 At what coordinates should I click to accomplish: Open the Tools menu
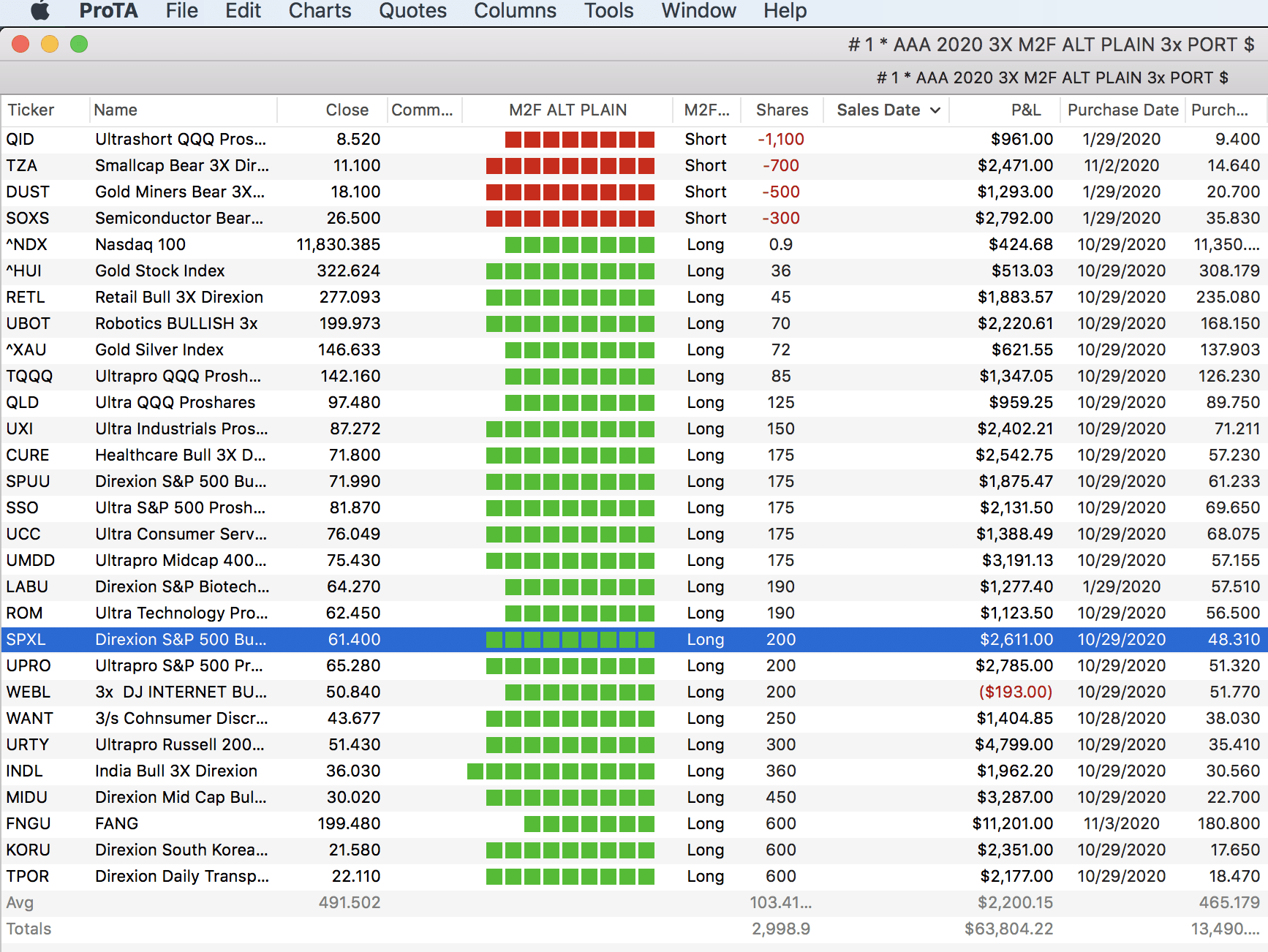pos(608,11)
